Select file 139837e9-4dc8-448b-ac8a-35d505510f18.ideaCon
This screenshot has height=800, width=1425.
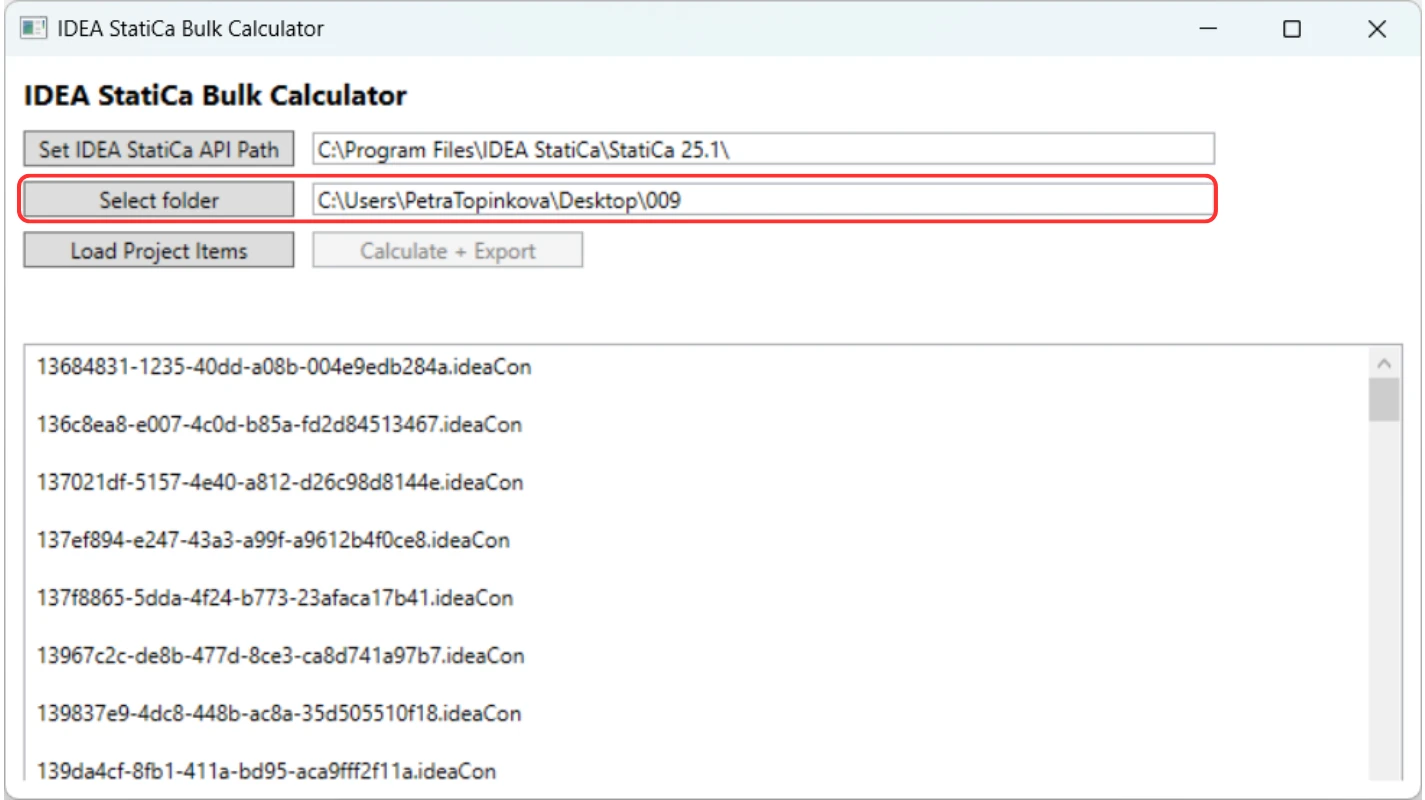[279, 713]
